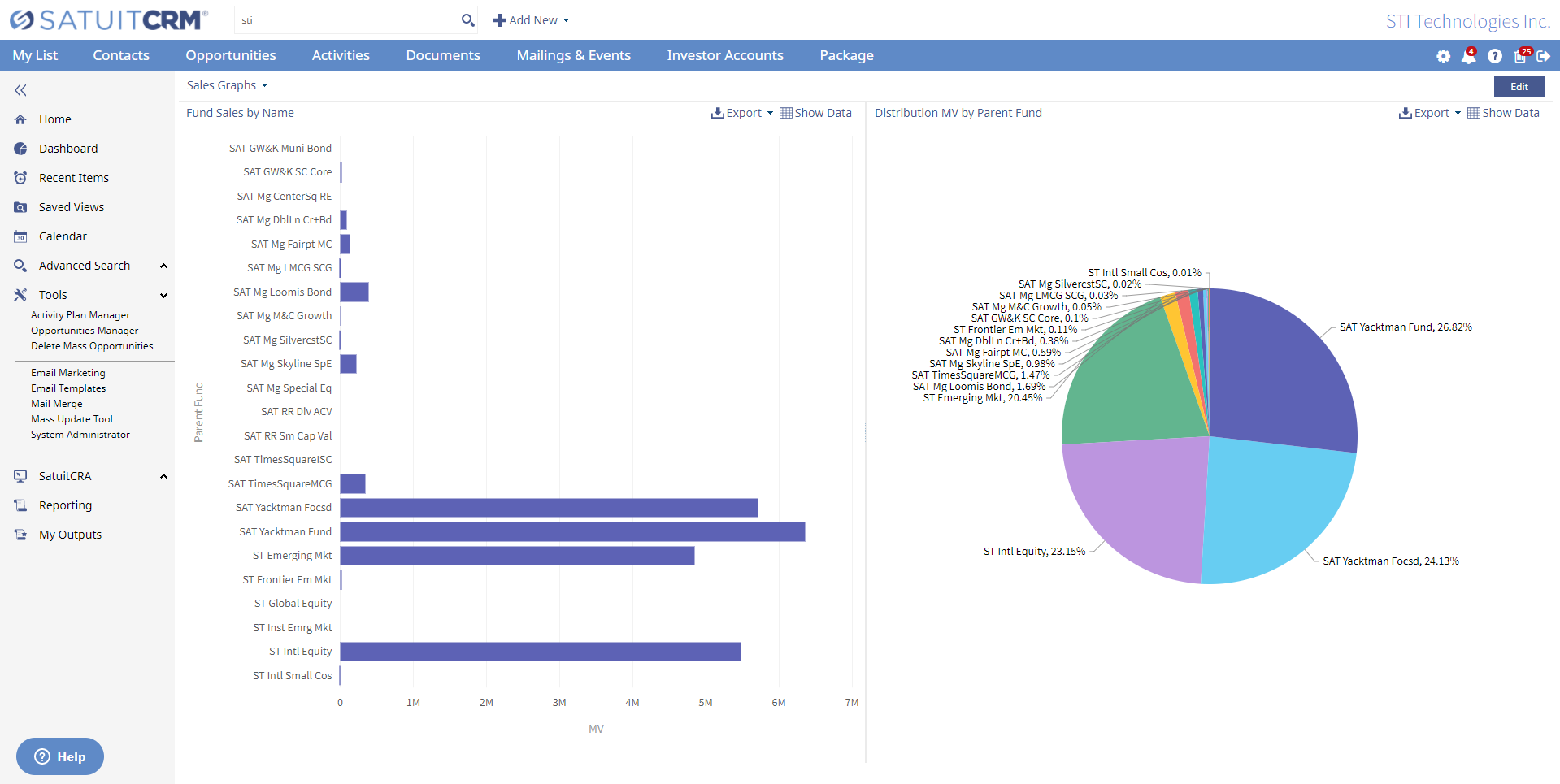Click the ST Emerging Mkt bar
This screenshot has height=784, width=1560.
coord(517,556)
